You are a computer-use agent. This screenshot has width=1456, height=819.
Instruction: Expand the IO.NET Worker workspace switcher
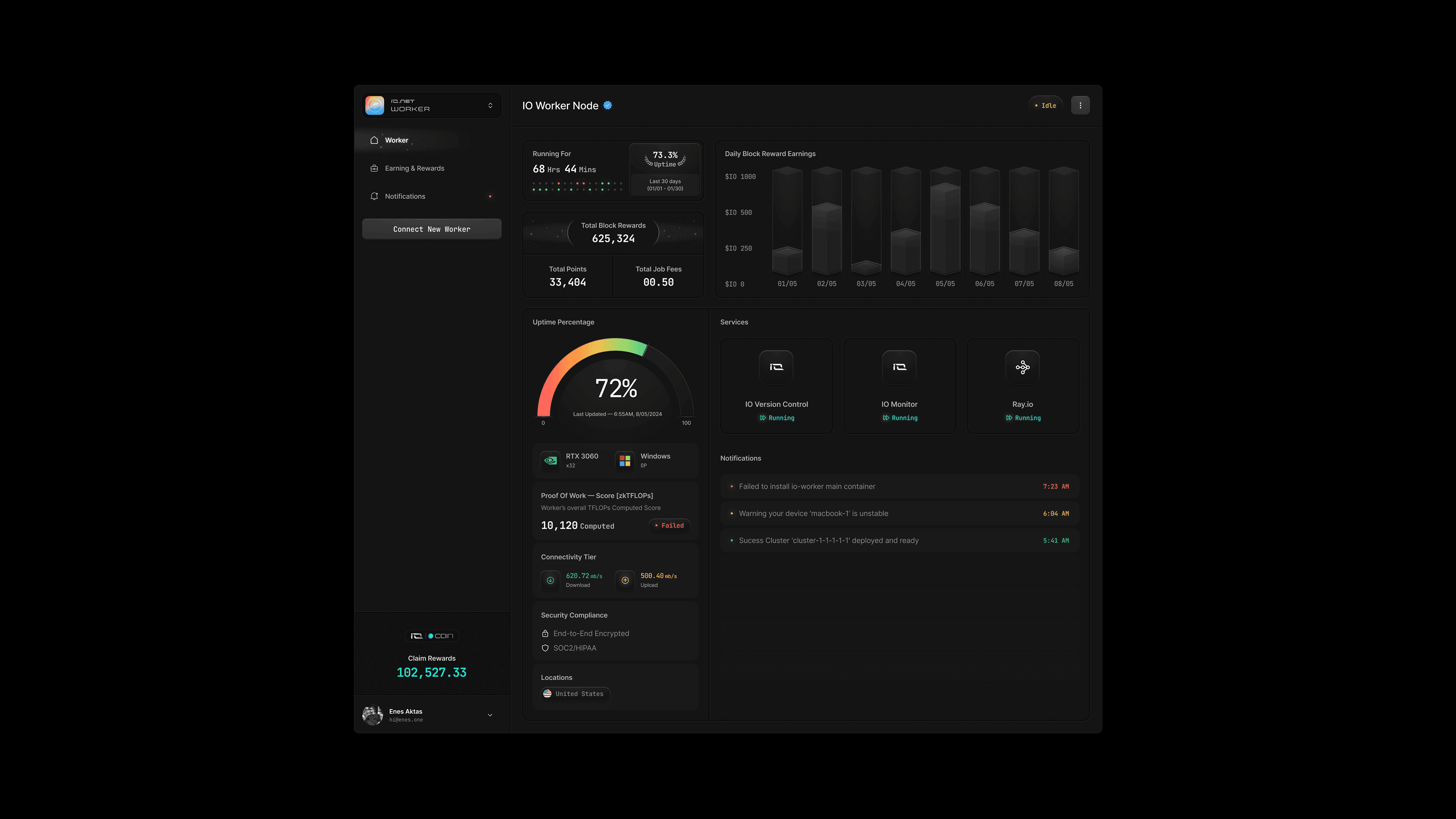pos(490,106)
